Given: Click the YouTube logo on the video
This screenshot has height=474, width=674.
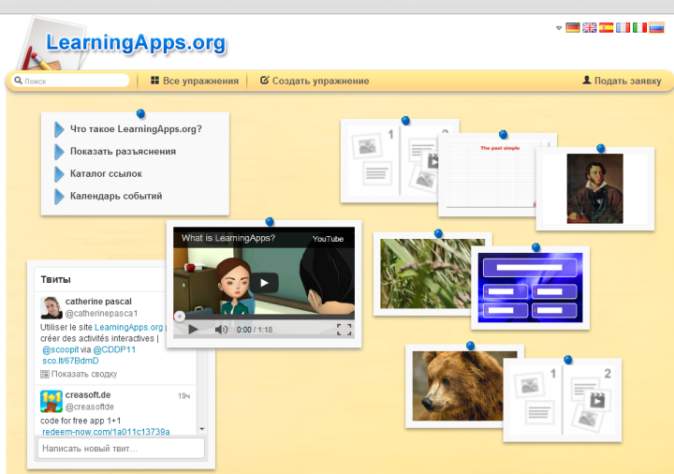Looking at the screenshot, I should [x=328, y=239].
